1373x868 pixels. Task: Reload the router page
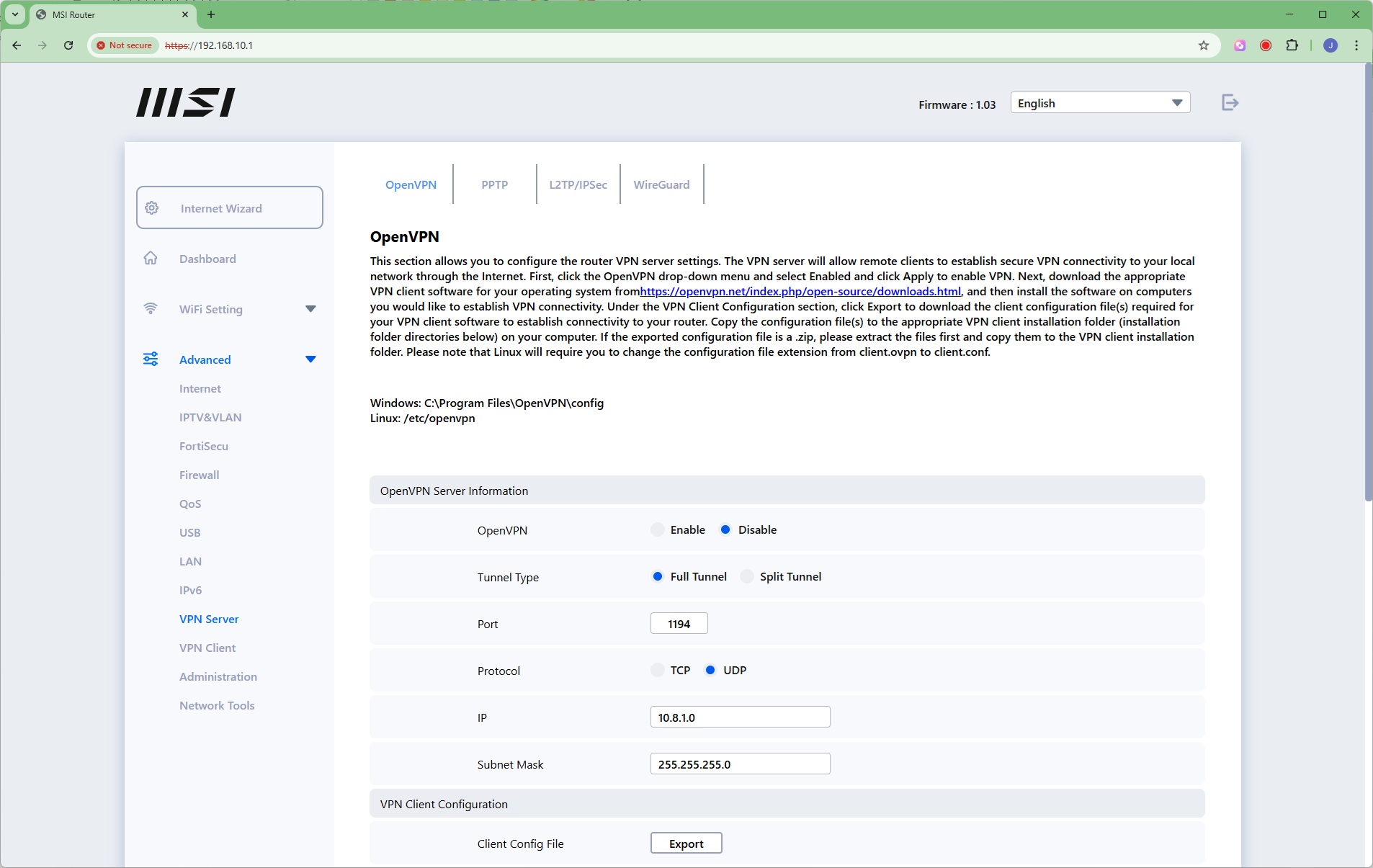click(x=68, y=45)
